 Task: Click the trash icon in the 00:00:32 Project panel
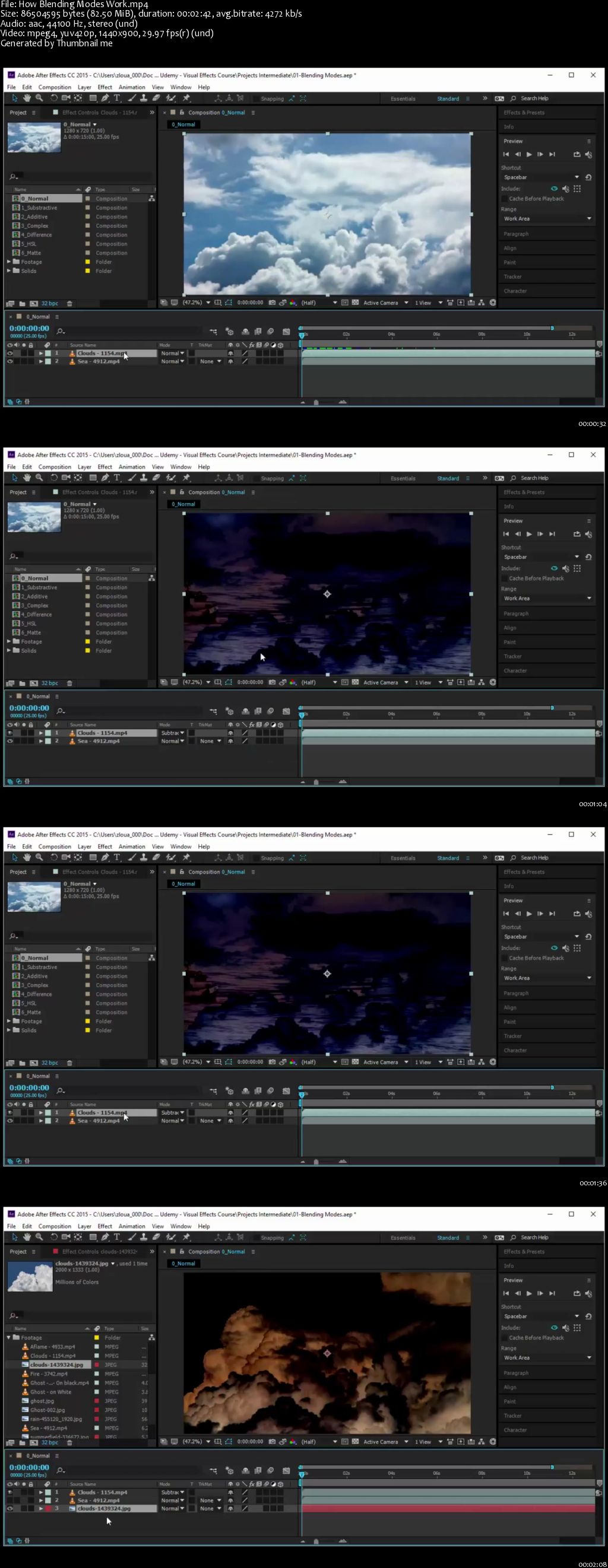pyautogui.click(x=69, y=303)
